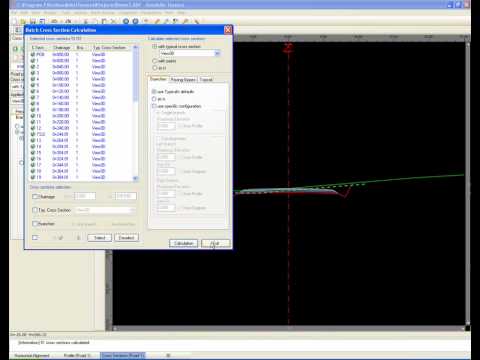The image size is (480, 360).
Task: Select the 'as is' radio in the tab panel
Action: pyautogui.click(x=154, y=99)
